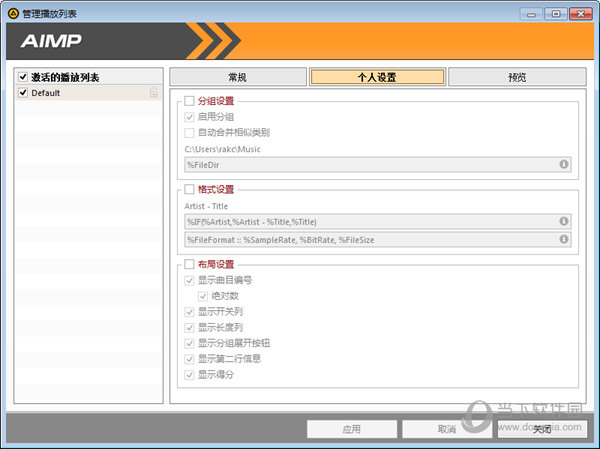Image resolution: width=600 pixels, height=449 pixels.
Task: Click the AIMP logo in the banner
Action: point(51,41)
